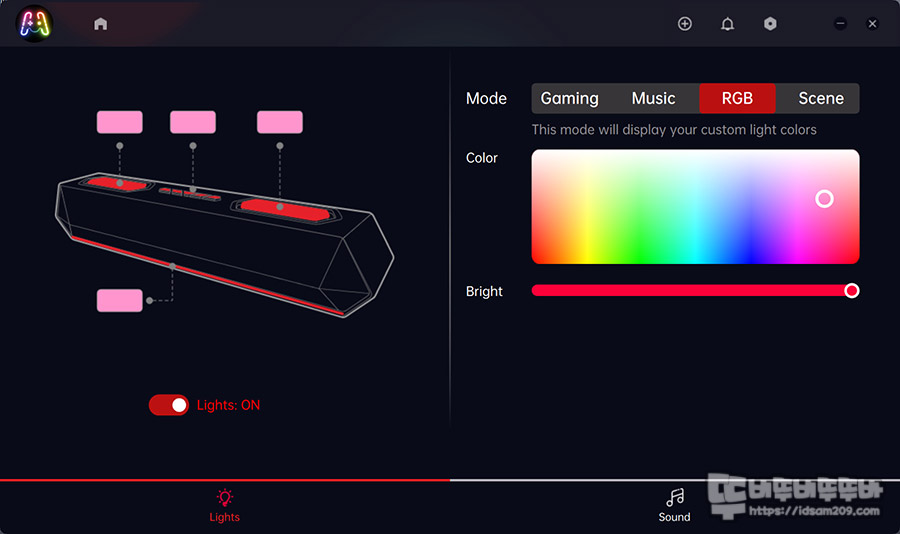Select the Gaming light mode
The height and width of the screenshot is (534, 900).
coord(569,98)
